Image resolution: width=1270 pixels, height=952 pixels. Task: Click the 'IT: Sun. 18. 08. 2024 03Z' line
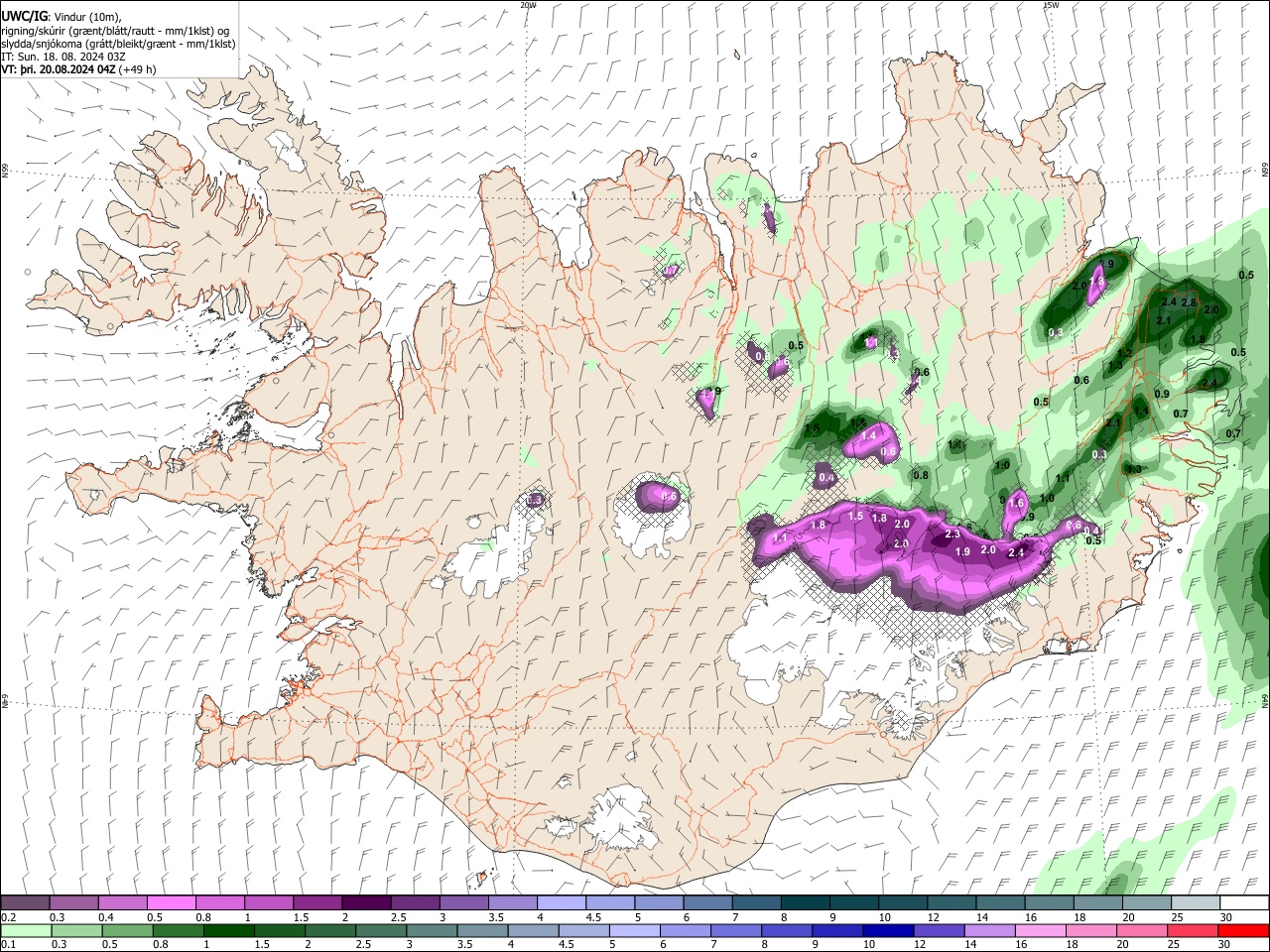click(x=63, y=57)
